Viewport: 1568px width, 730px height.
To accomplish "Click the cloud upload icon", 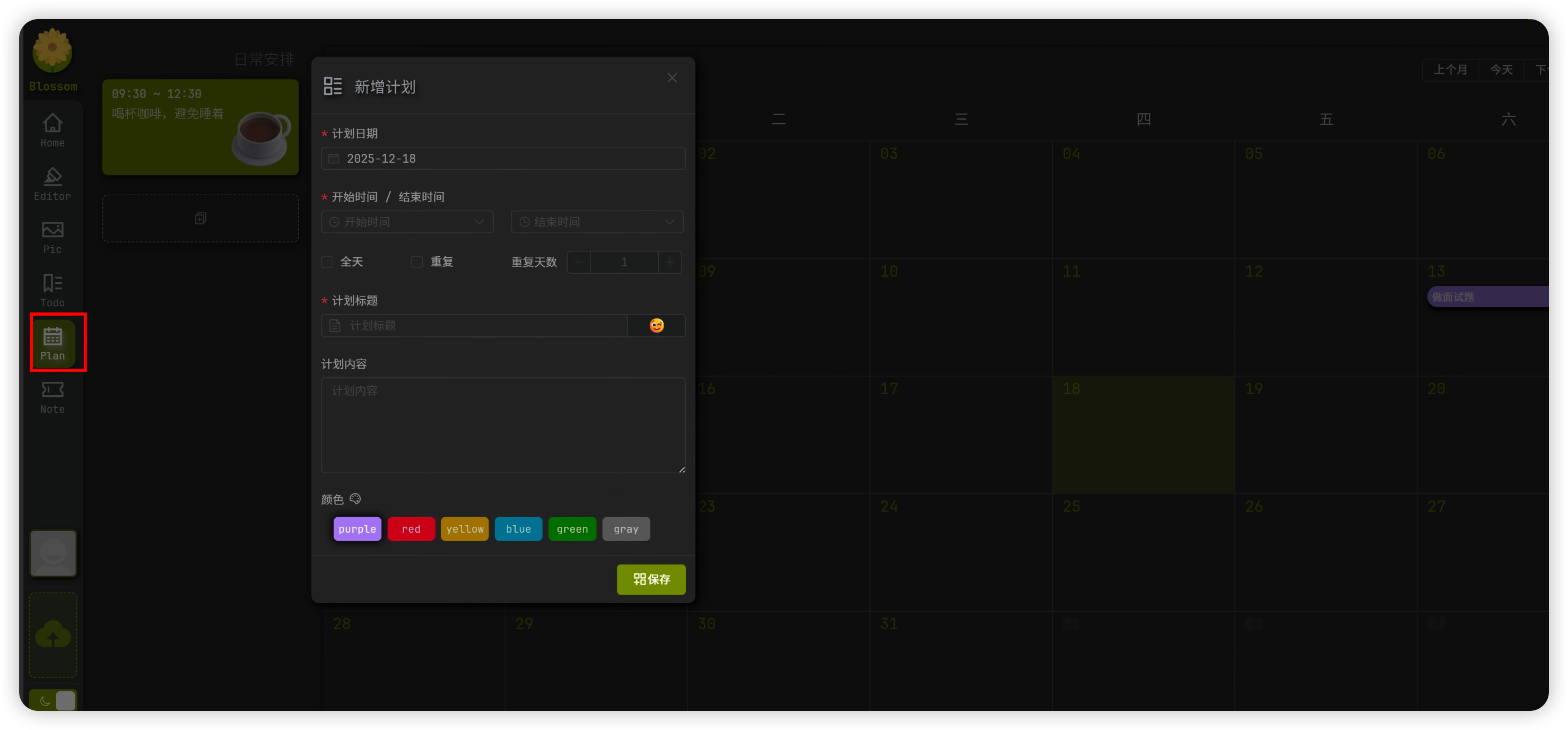I will tap(53, 635).
